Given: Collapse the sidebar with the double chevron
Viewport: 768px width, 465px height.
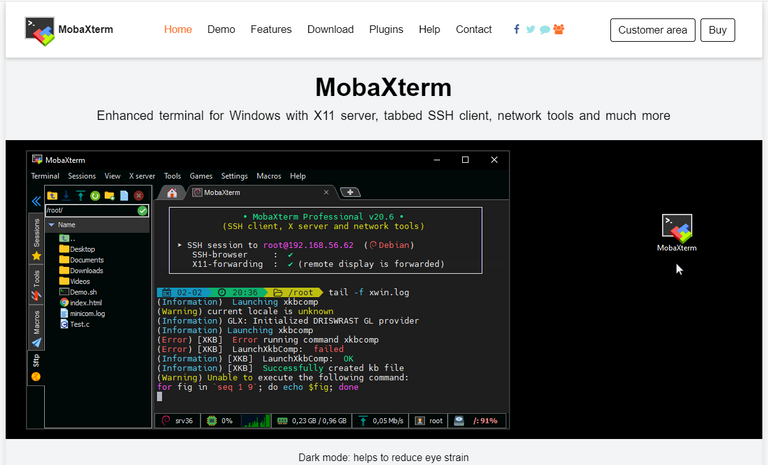Looking at the screenshot, I should [36, 201].
